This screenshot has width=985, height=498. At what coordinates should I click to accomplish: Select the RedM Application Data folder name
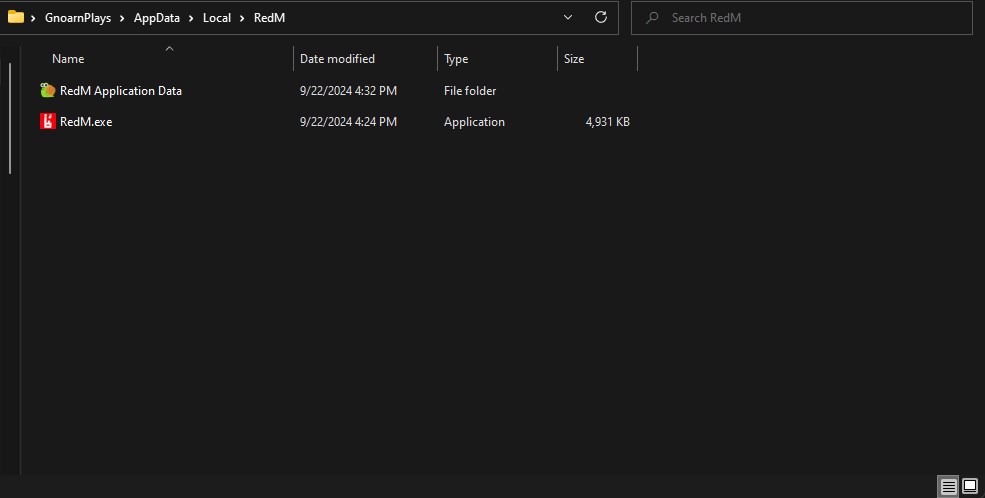(121, 90)
